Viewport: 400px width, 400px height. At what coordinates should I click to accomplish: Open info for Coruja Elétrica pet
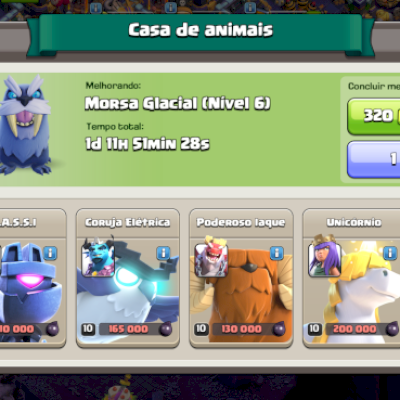point(163,253)
